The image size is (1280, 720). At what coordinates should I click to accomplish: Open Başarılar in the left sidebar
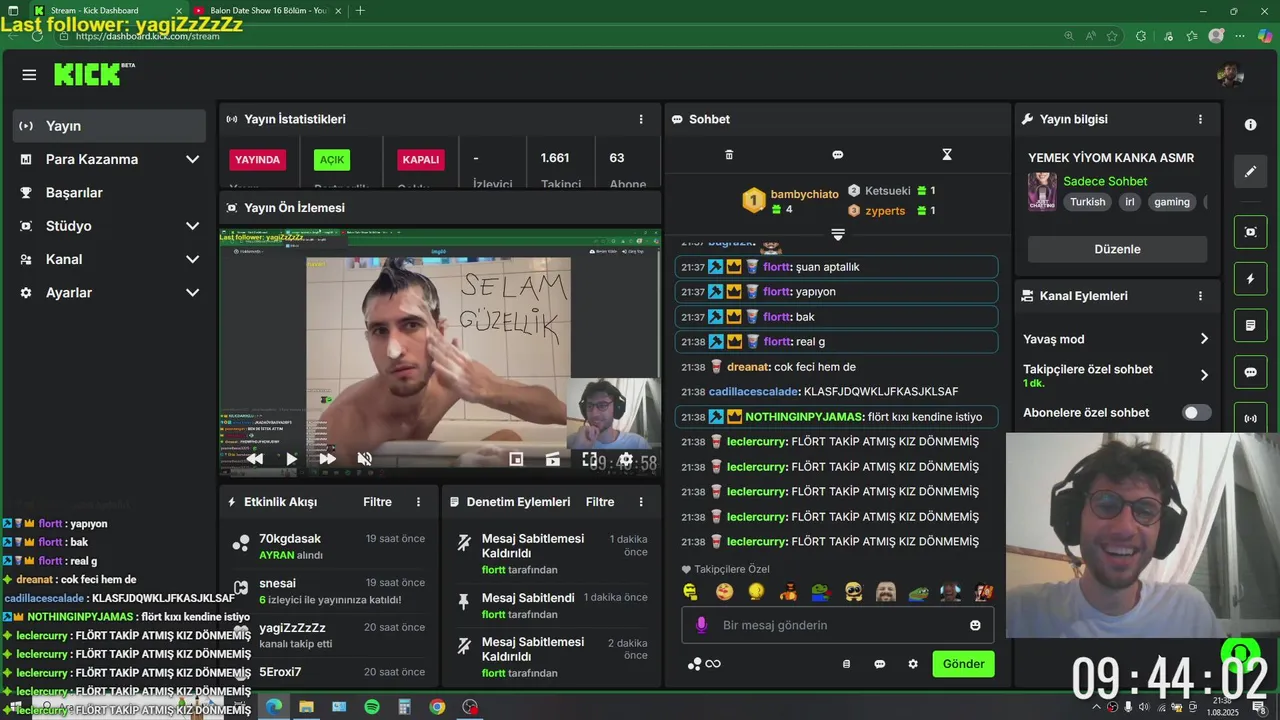[x=109, y=193]
